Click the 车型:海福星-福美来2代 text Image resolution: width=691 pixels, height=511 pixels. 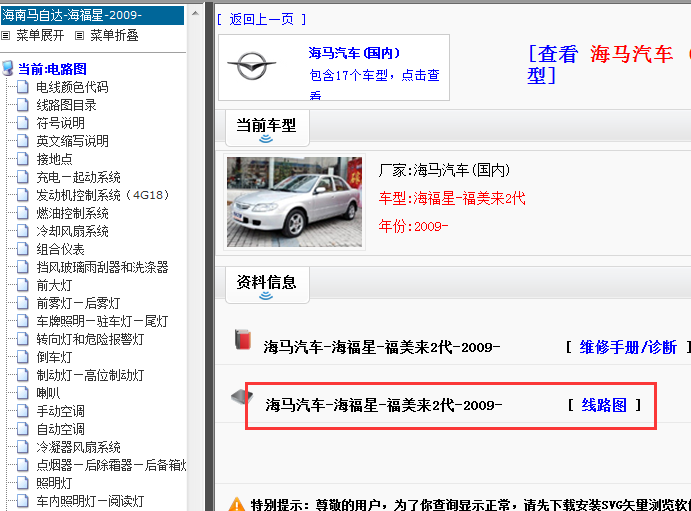coord(452,199)
